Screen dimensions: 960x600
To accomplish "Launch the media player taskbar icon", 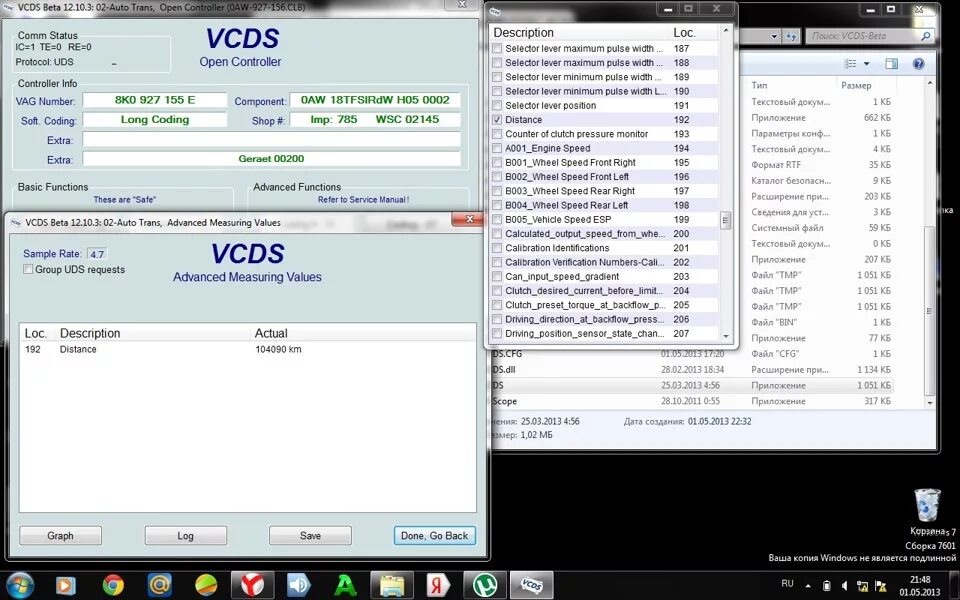I will [x=66, y=585].
